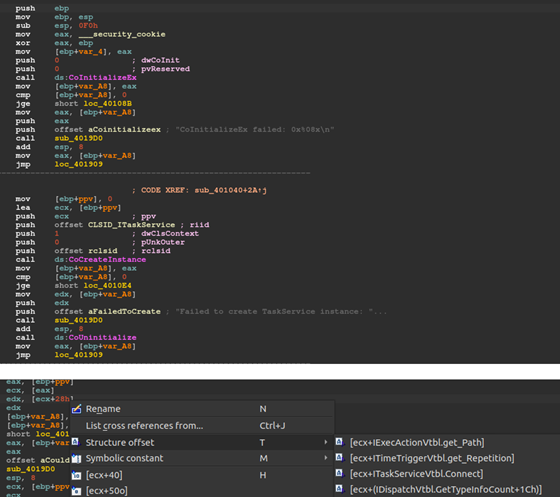Click the 'Failed to create TaskService' string comment
Viewport: 560px width, 498px height.
pos(281,312)
